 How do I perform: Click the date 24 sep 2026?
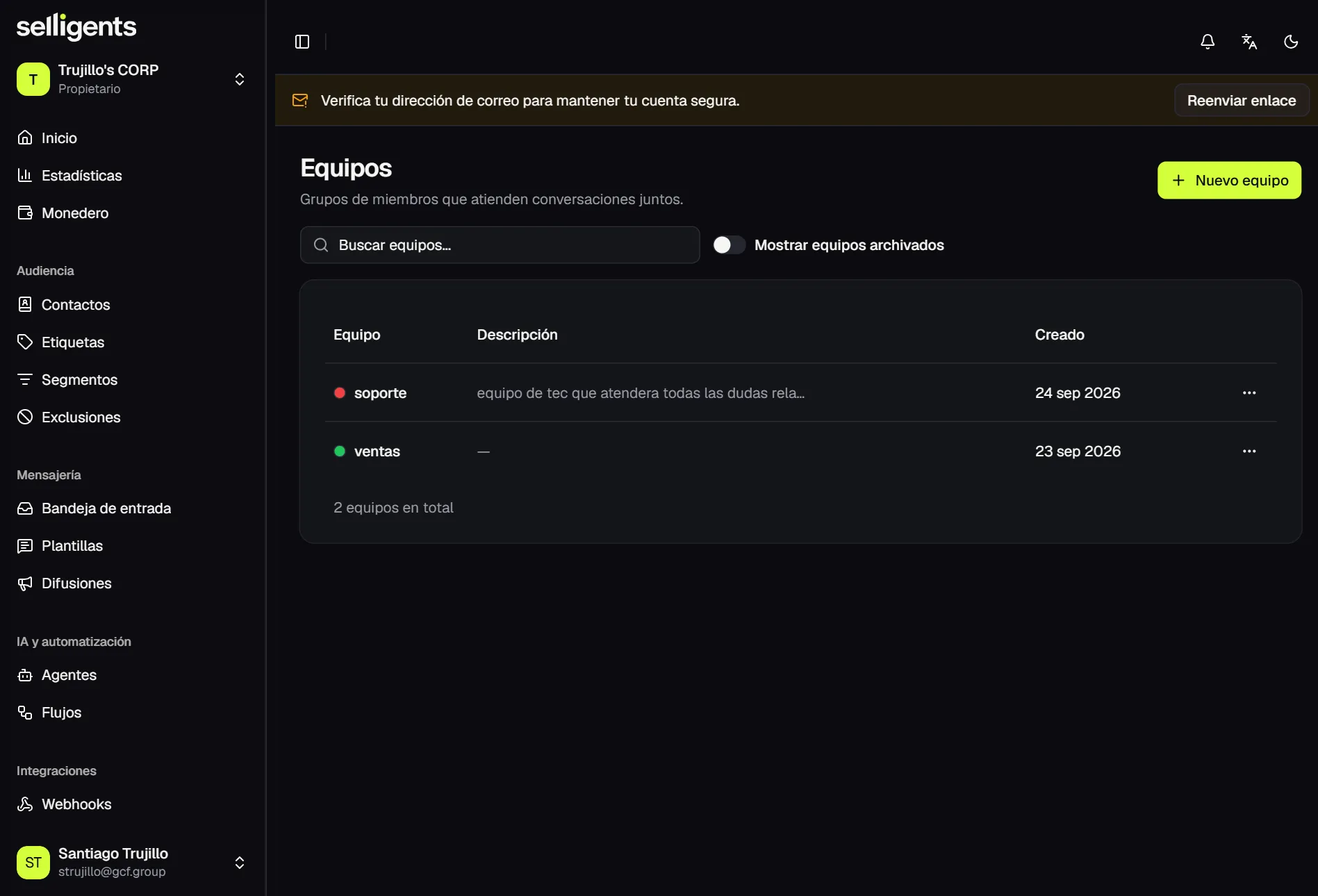pos(1078,393)
